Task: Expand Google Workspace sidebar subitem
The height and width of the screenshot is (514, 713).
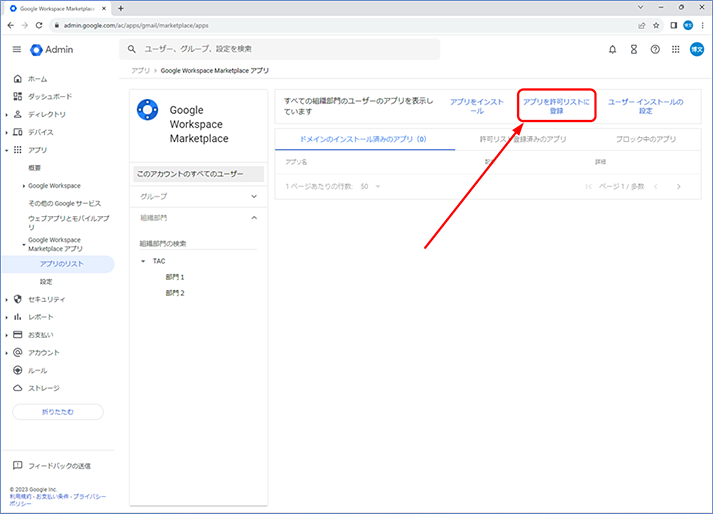Action: point(24,186)
